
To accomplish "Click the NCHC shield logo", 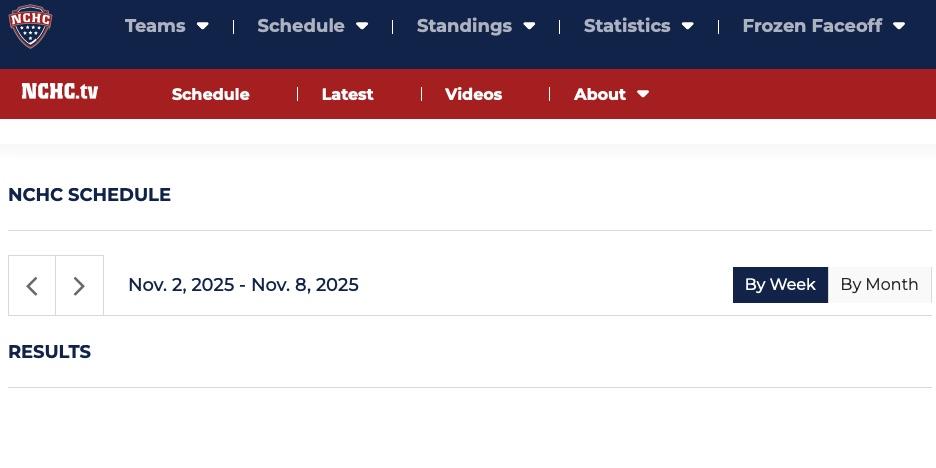I will coord(30,26).
